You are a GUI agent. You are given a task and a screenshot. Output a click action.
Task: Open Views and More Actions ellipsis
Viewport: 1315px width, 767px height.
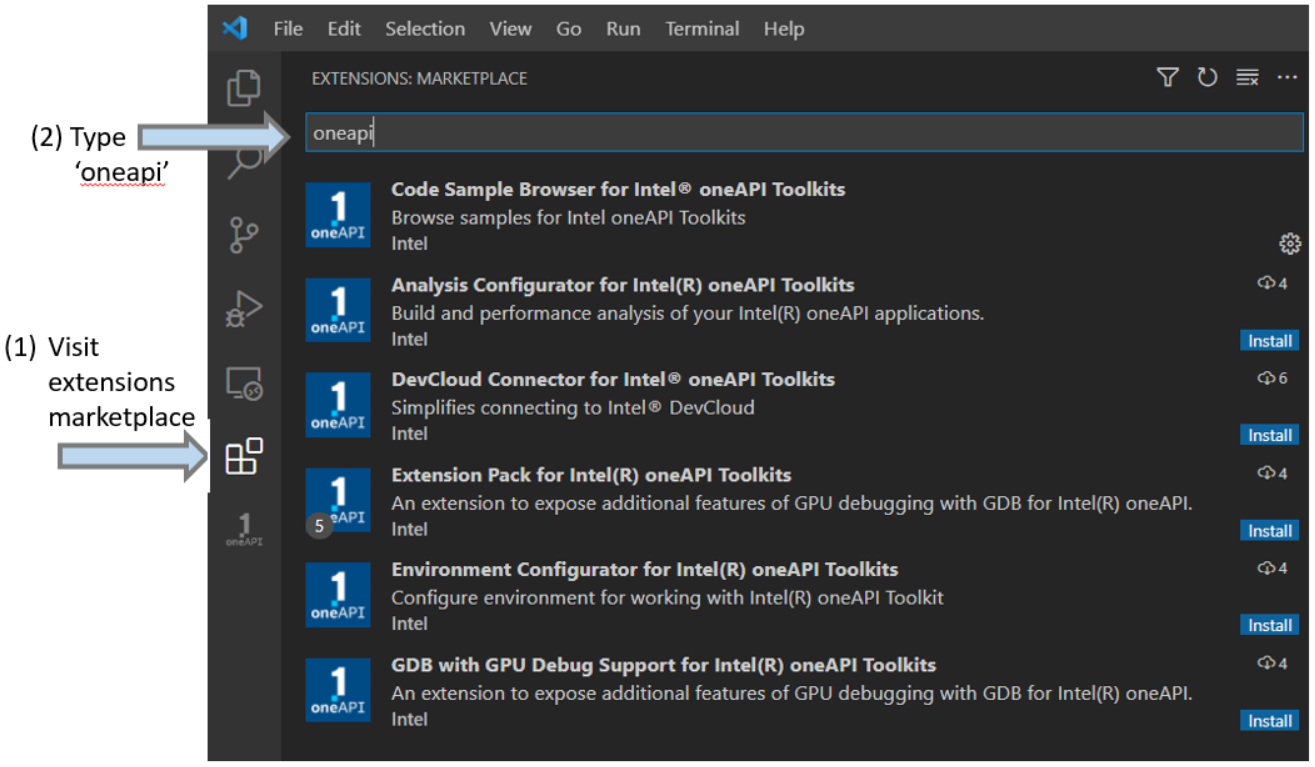[x=1287, y=77]
